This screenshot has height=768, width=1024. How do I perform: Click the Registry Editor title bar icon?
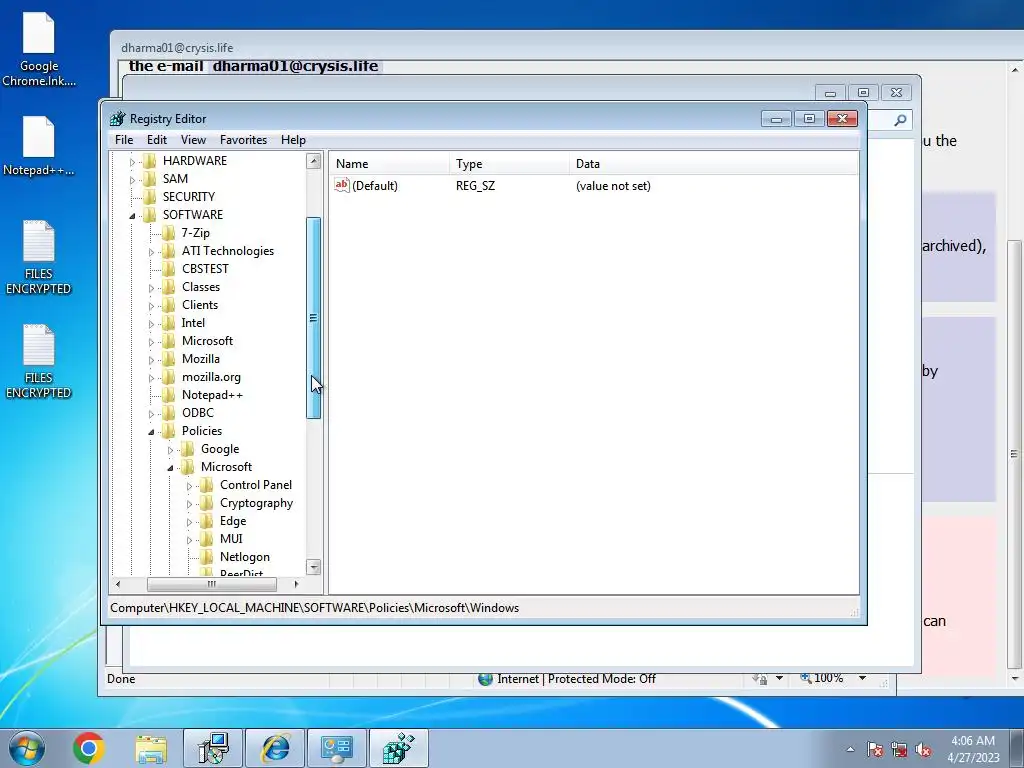pos(118,118)
